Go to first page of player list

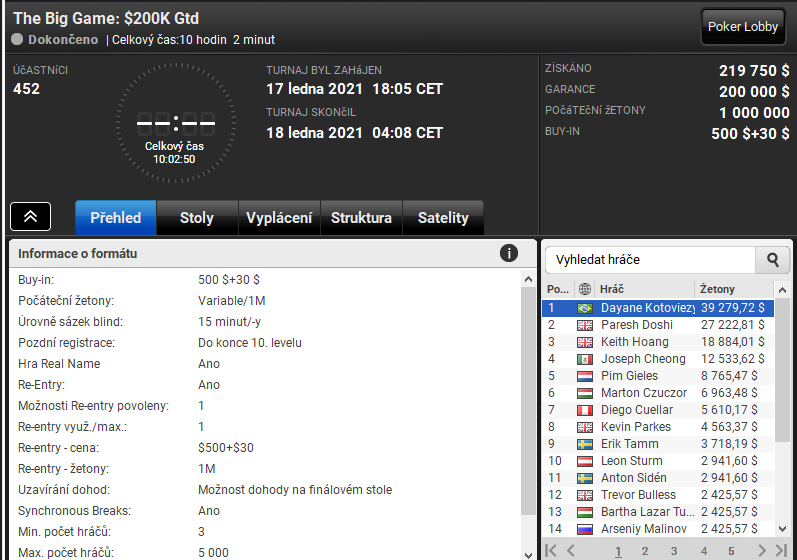click(550, 550)
